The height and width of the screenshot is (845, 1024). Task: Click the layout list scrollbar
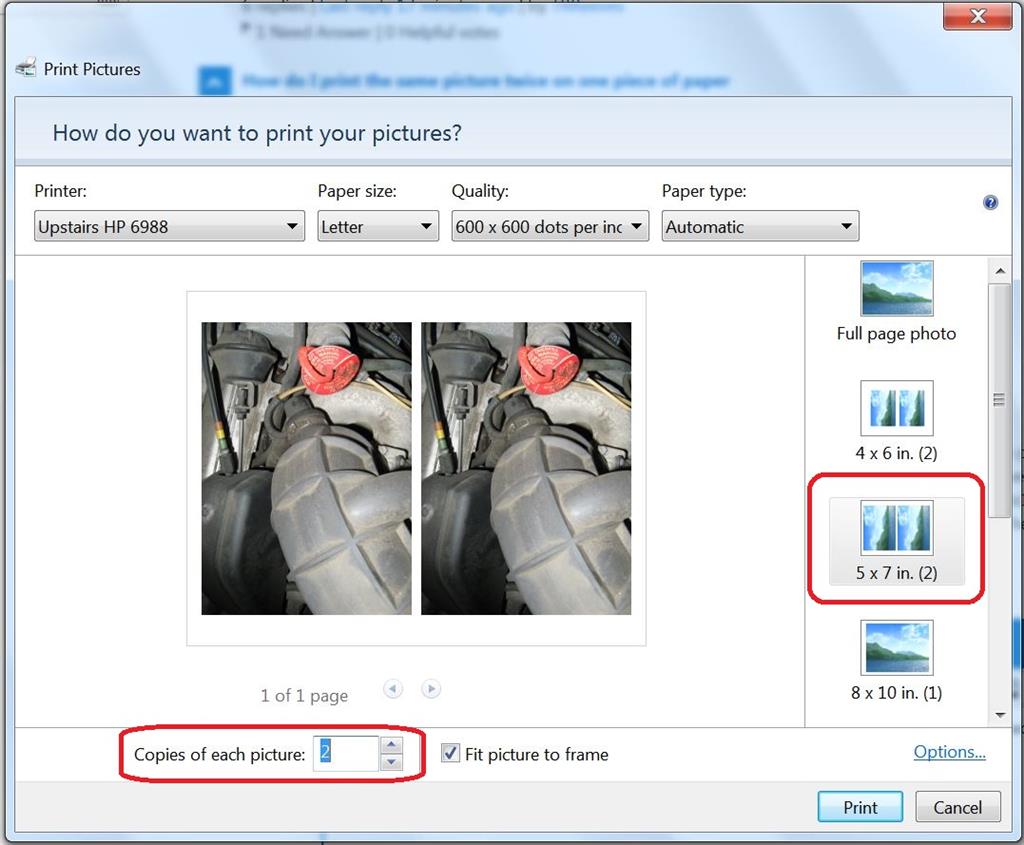999,400
